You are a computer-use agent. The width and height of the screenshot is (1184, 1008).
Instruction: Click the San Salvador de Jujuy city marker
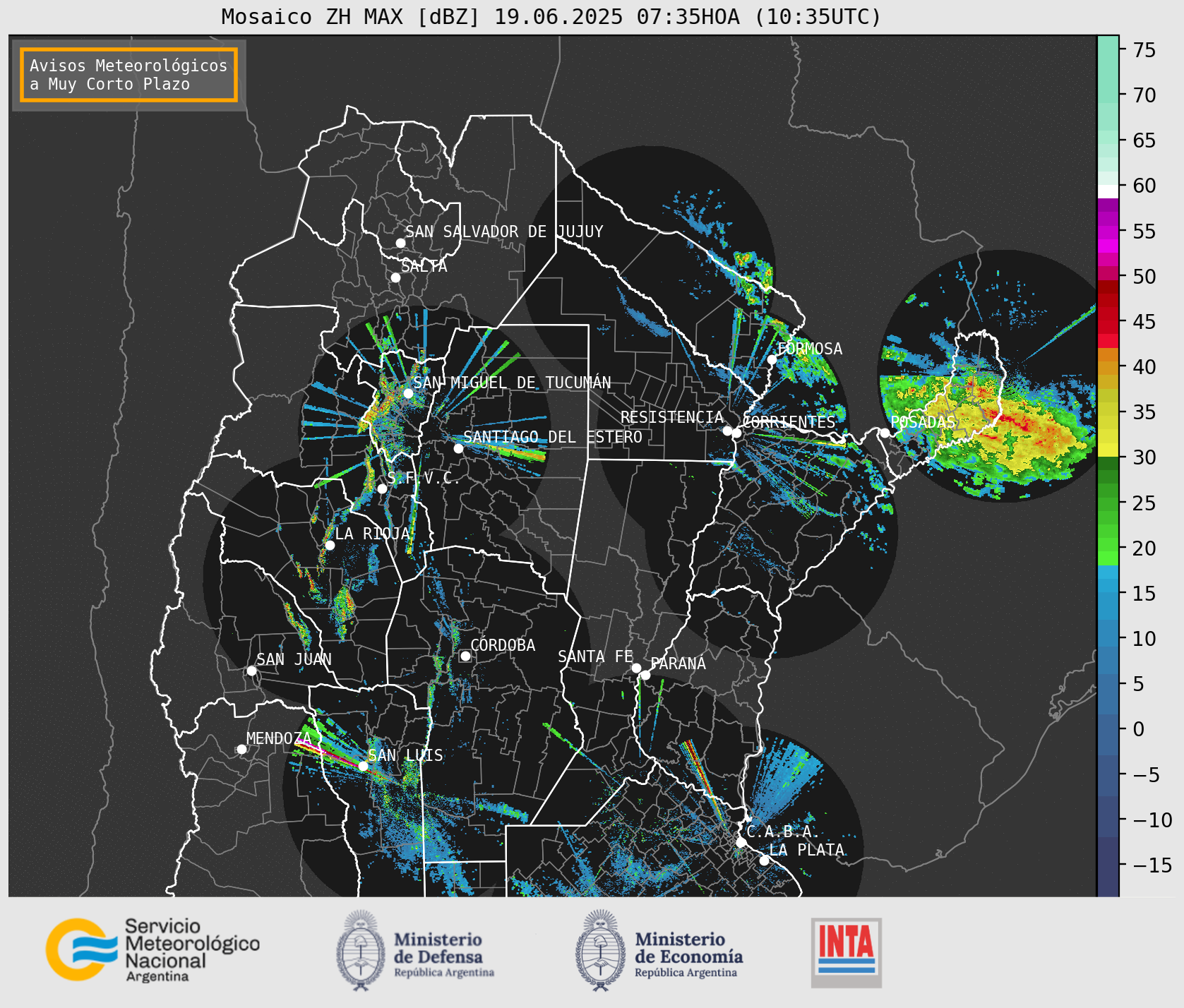(x=400, y=243)
